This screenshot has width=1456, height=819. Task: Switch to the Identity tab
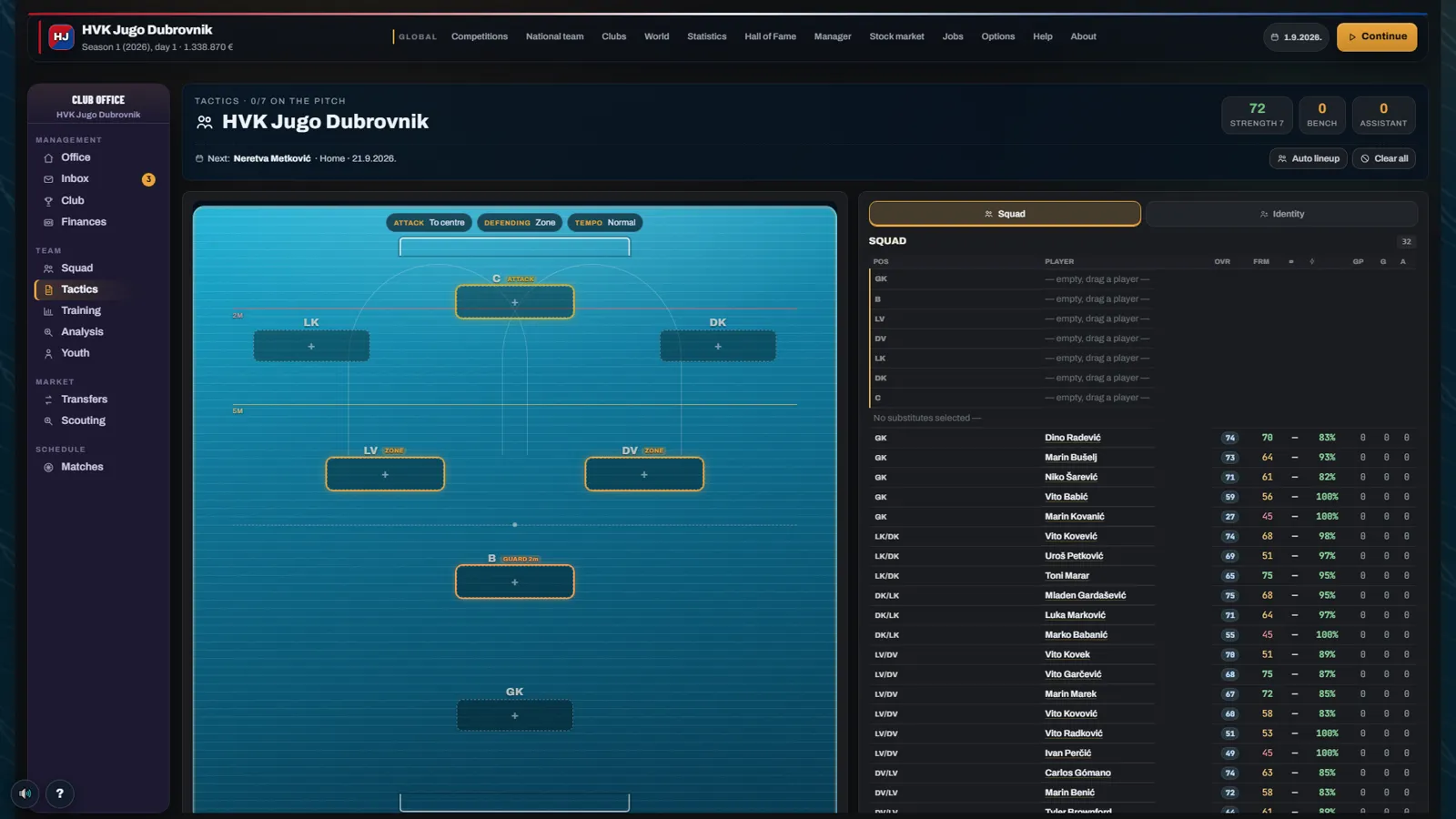[1281, 214]
